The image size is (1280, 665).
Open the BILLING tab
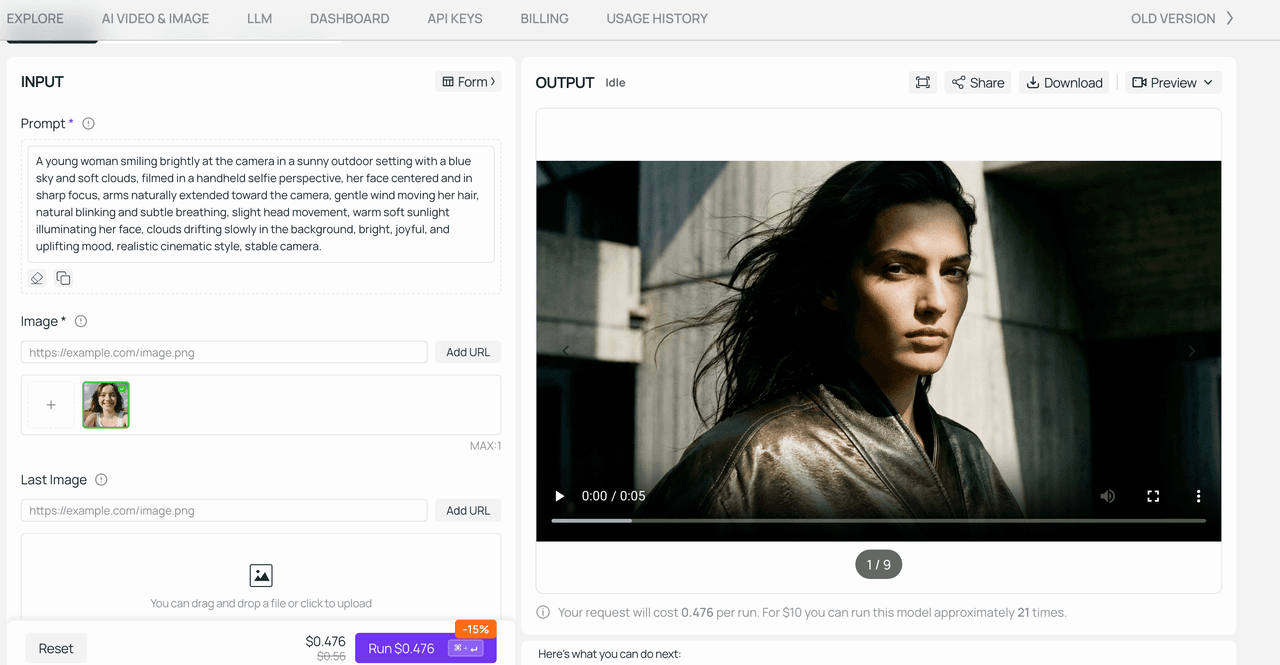[544, 18]
